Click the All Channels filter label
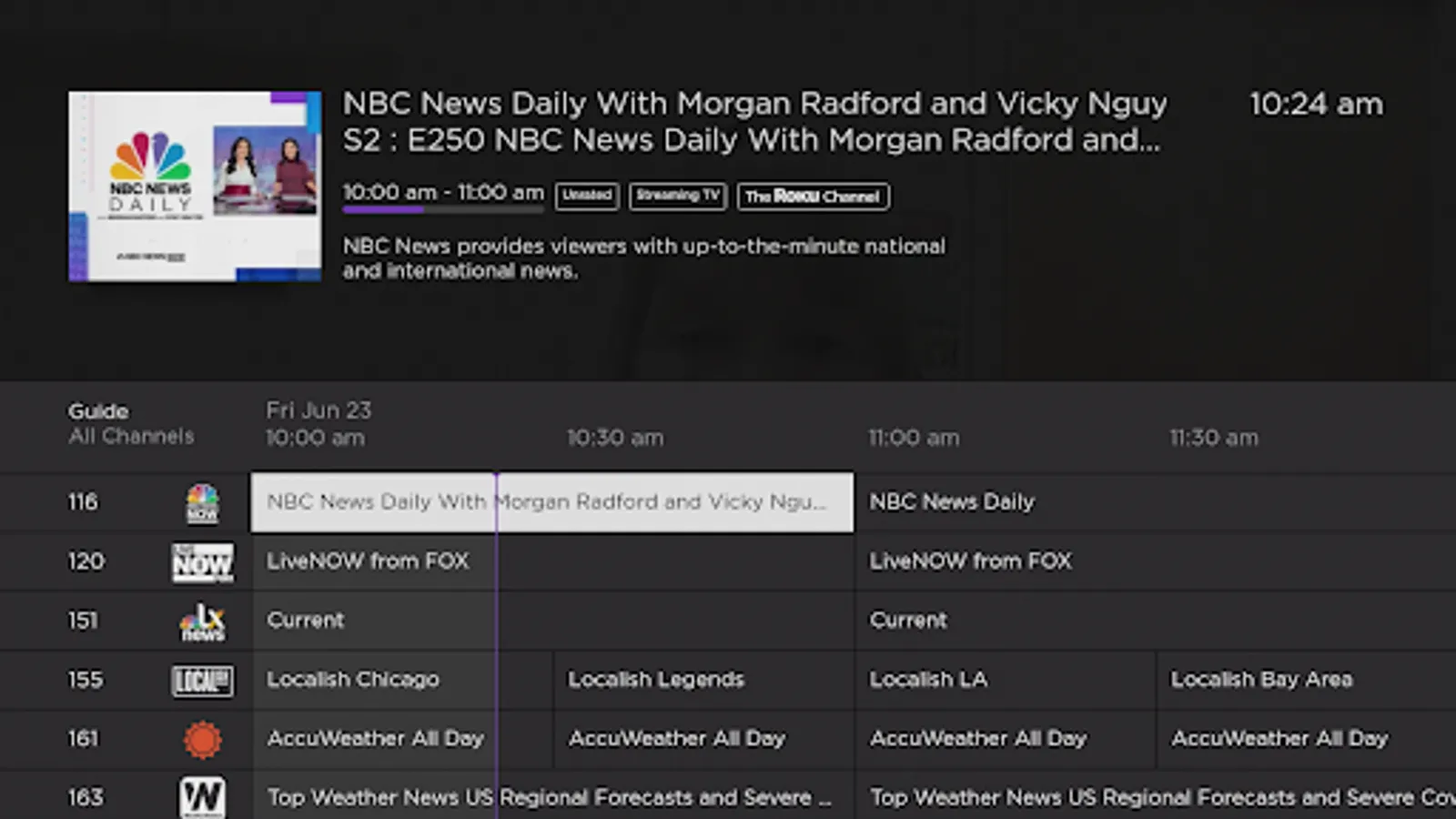 pyautogui.click(x=131, y=437)
